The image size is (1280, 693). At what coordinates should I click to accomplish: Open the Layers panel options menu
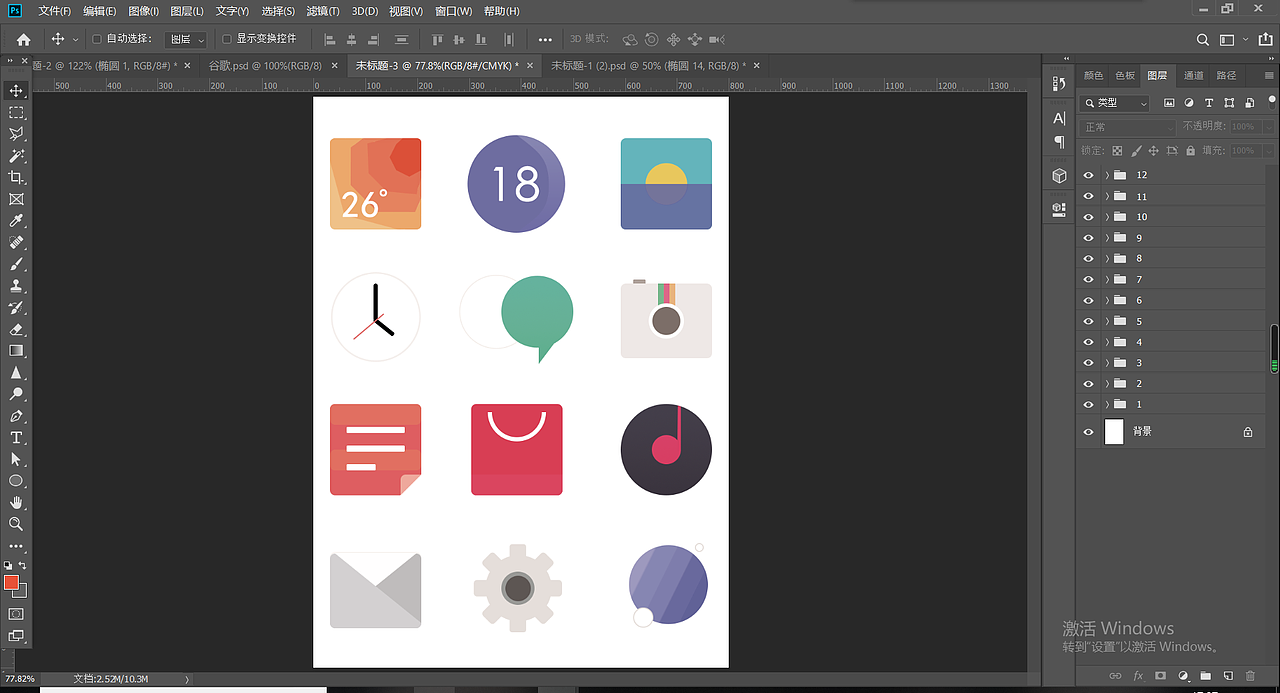coord(1270,75)
